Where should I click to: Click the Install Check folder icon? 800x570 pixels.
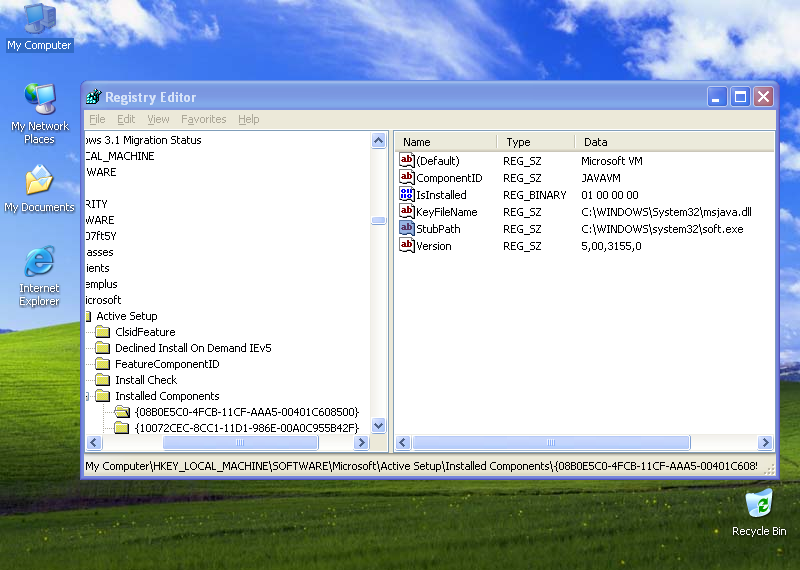point(103,380)
